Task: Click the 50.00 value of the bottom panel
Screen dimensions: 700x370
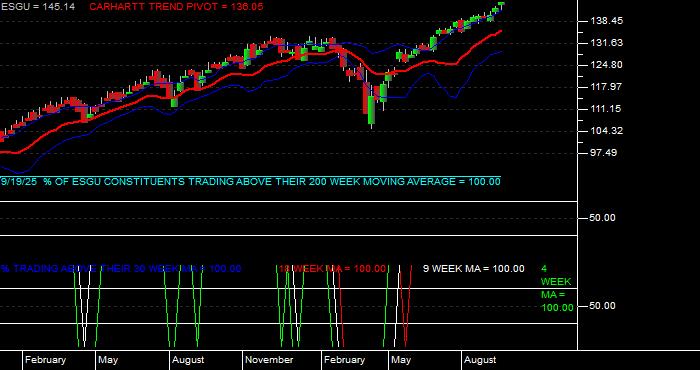Action: (603, 306)
